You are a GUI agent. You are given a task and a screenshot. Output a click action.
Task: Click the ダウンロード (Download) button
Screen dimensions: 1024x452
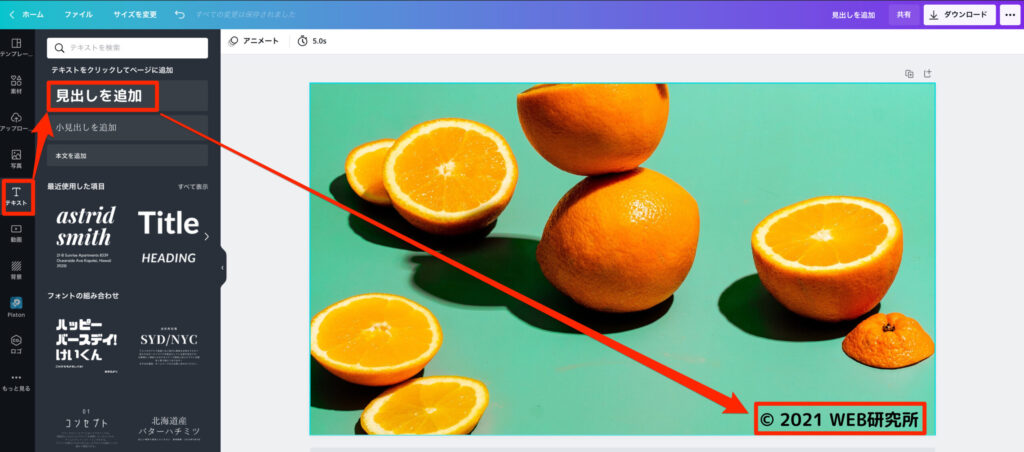(x=959, y=15)
